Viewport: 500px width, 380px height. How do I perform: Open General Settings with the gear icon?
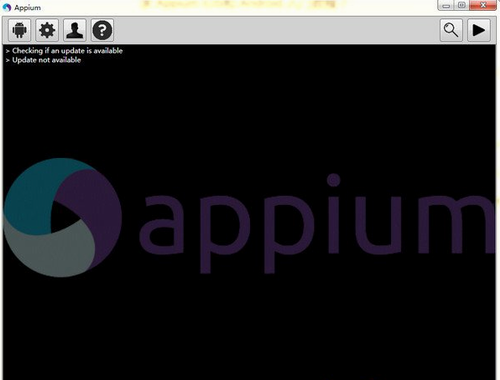47,30
